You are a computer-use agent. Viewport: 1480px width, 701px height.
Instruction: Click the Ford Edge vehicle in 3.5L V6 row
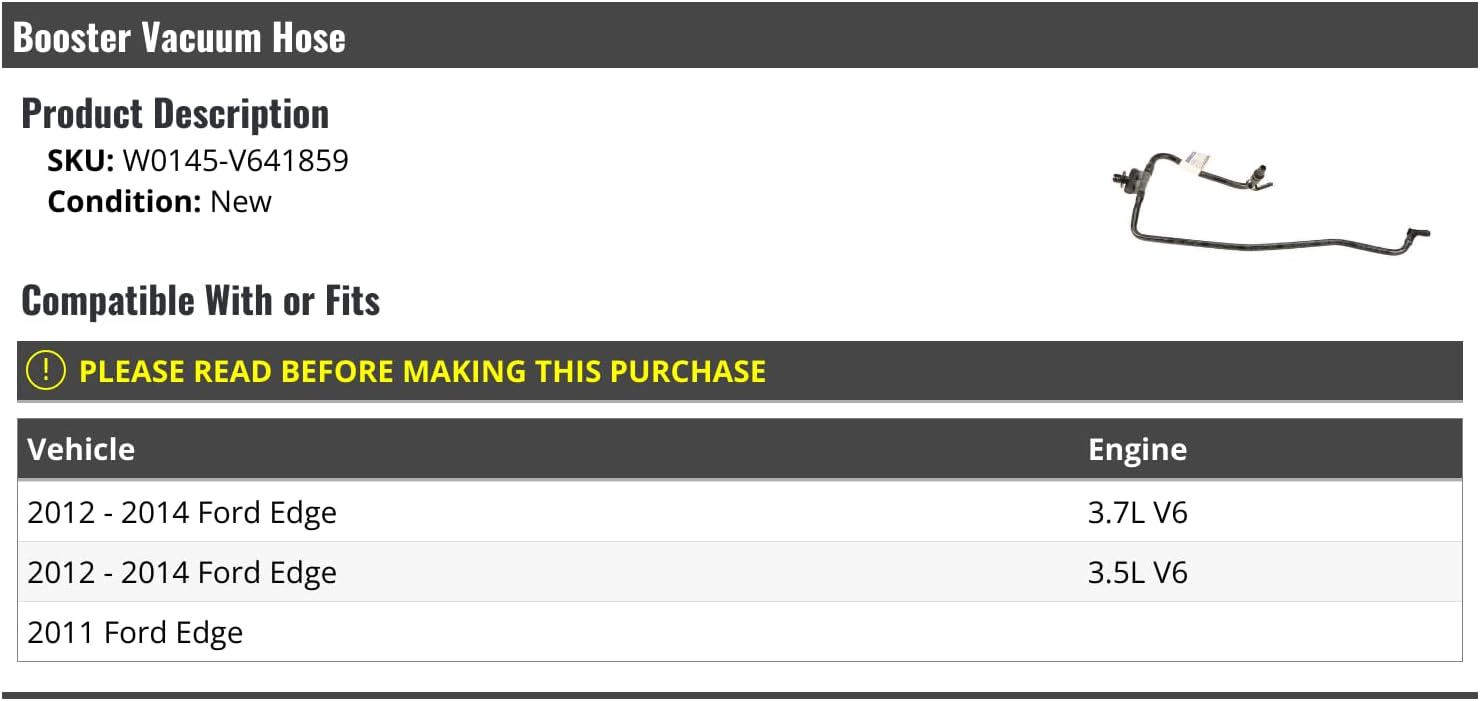coord(182,573)
